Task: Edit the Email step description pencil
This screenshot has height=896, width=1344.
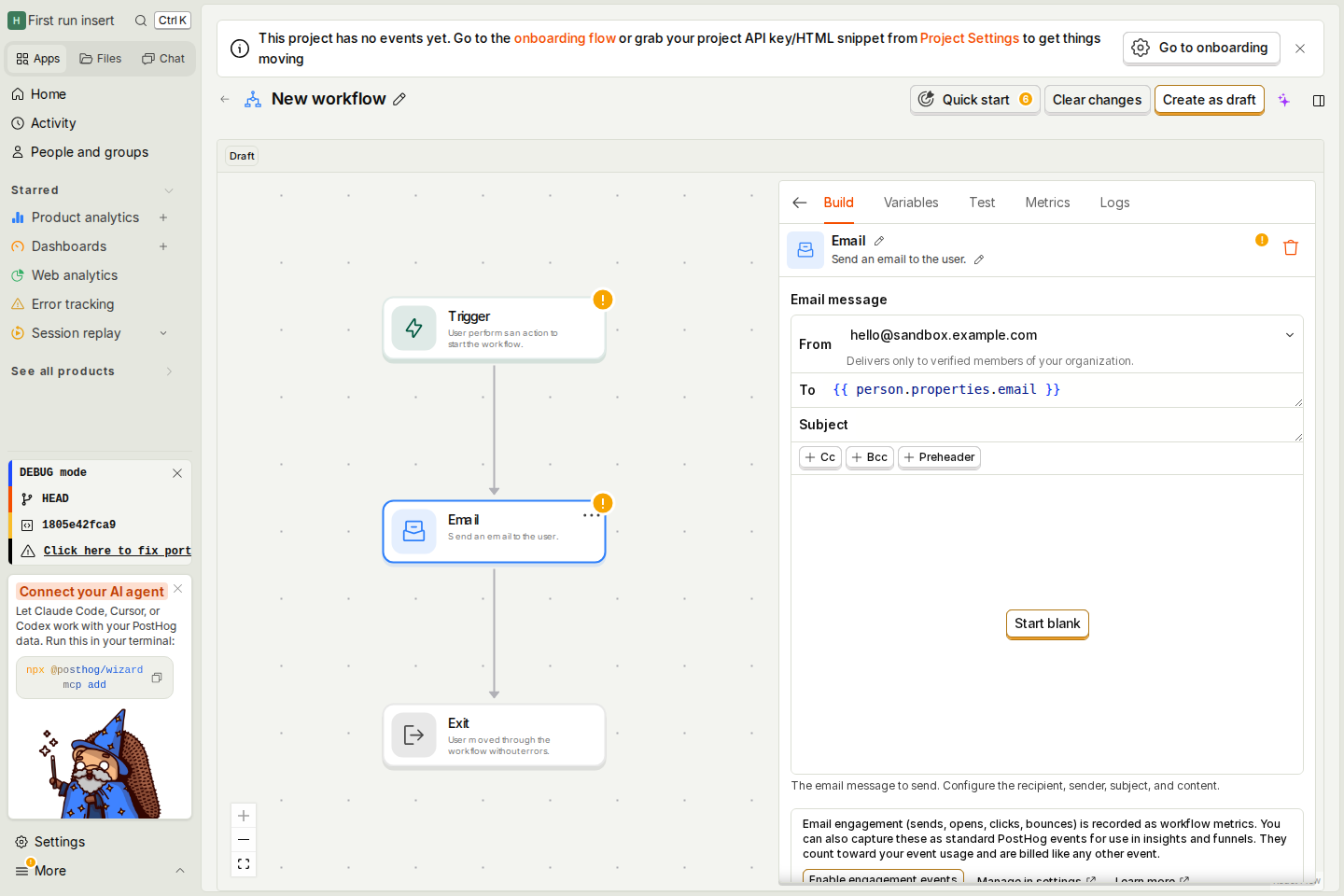Action: (979, 259)
